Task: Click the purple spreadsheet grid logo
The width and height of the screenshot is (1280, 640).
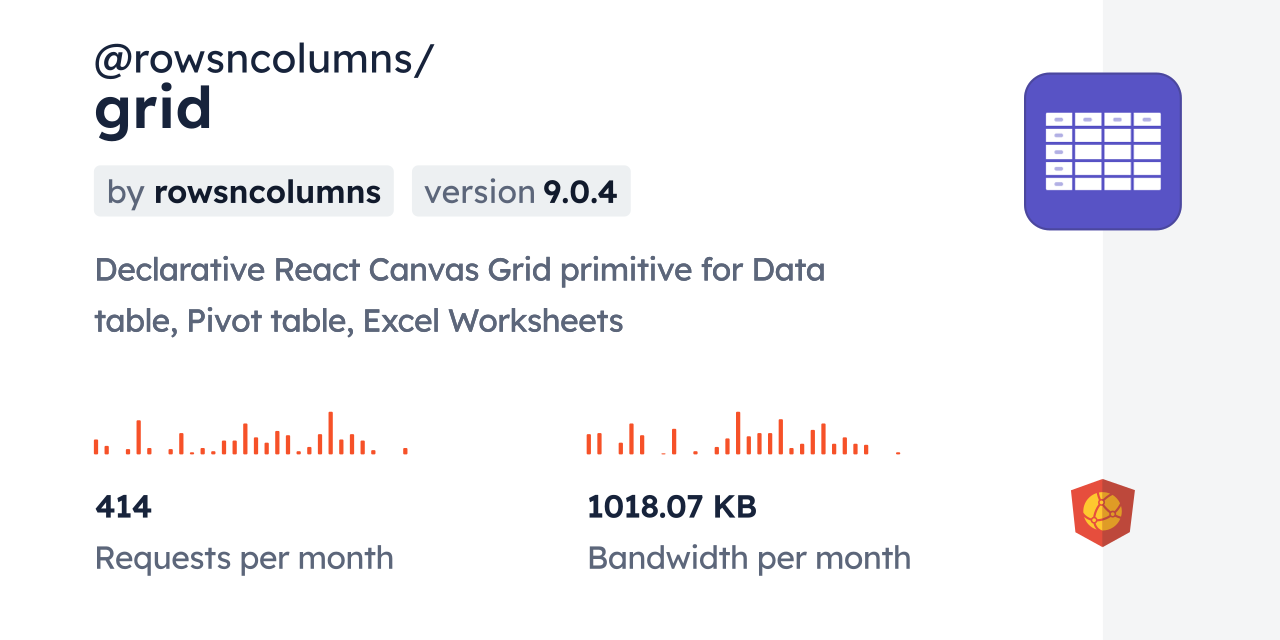Action: click(x=1102, y=151)
